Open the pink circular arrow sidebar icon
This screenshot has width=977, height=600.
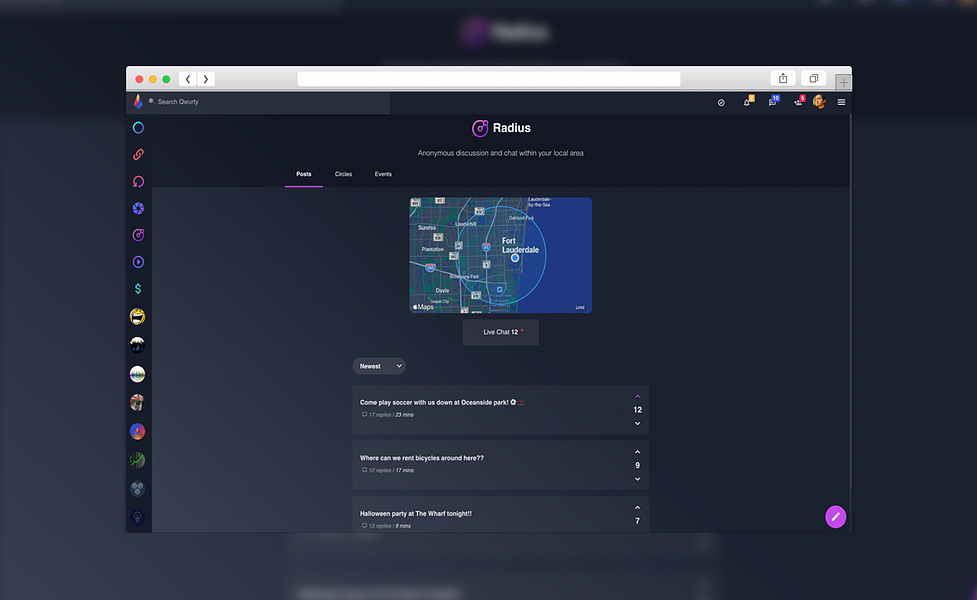click(138, 181)
